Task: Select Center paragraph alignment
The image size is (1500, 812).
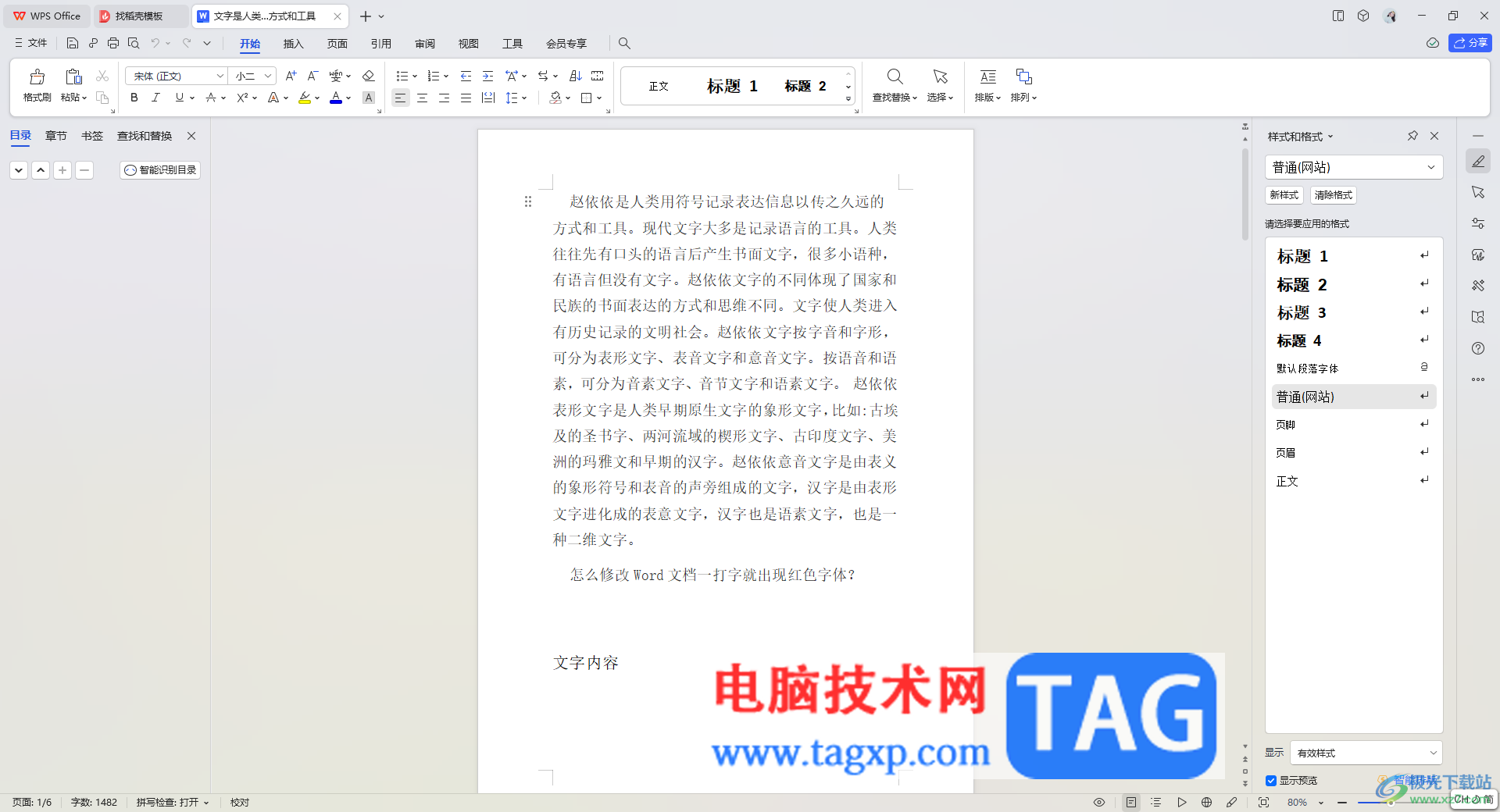Action: pyautogui.click(x=422, y=98)
